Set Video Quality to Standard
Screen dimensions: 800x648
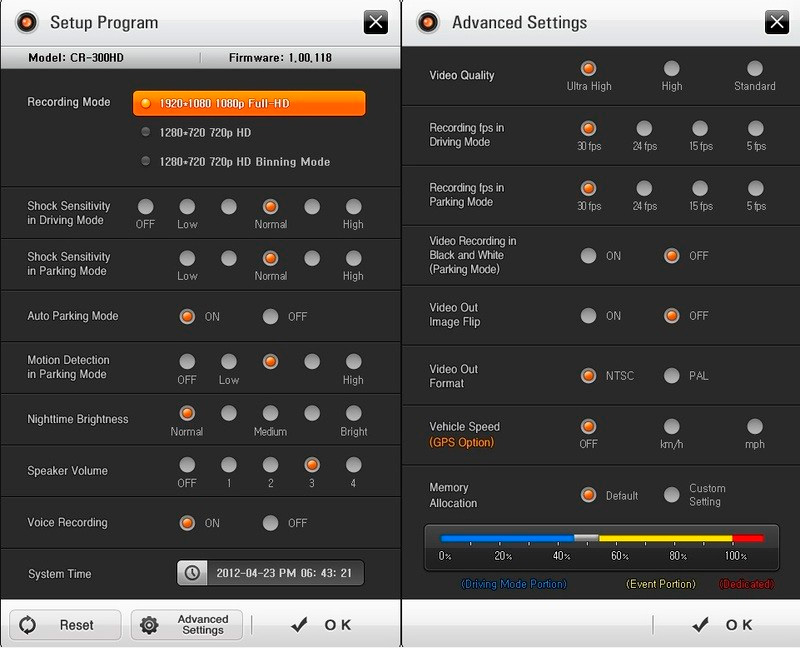[x=755, y=68]
